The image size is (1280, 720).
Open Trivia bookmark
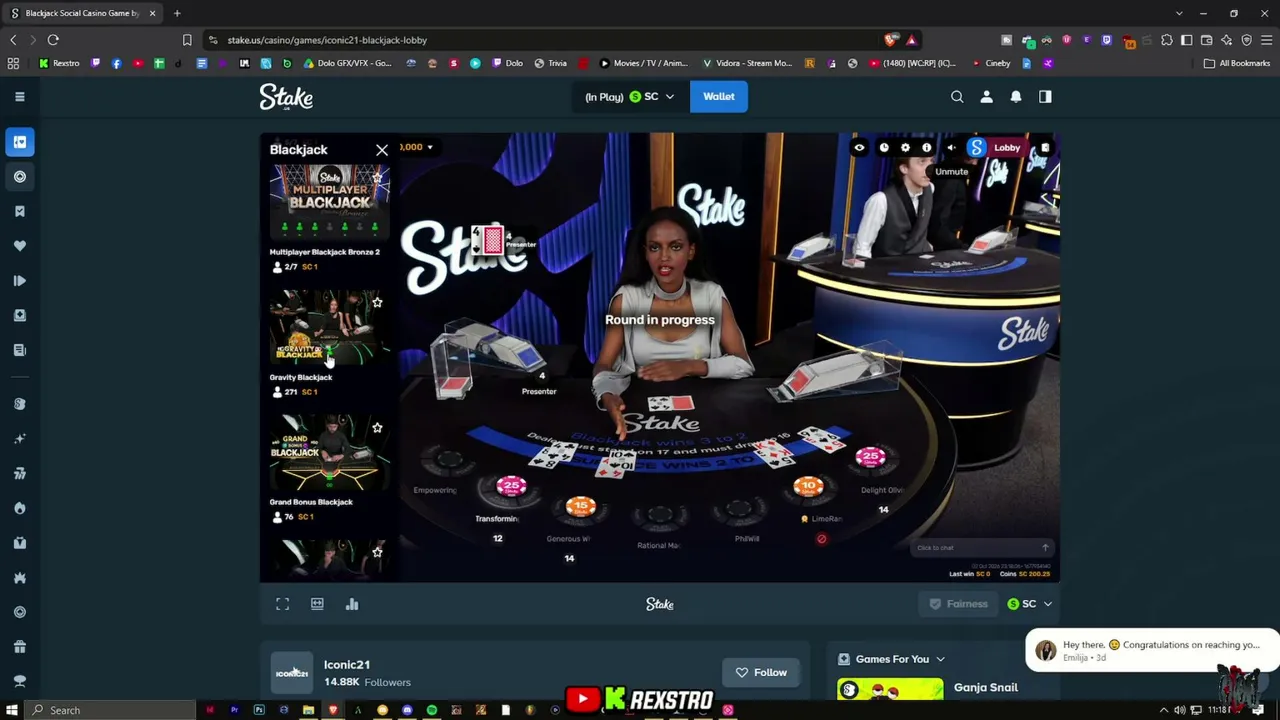(551, 63)
